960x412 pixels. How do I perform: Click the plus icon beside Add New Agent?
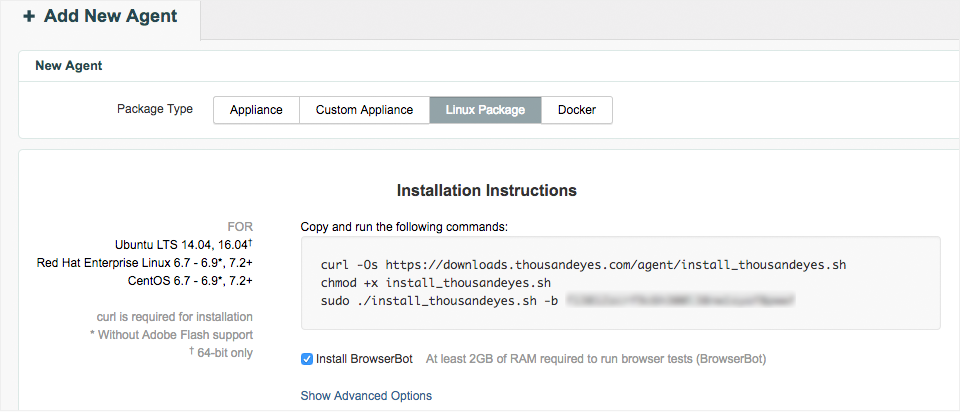click(x=29, y=17)
